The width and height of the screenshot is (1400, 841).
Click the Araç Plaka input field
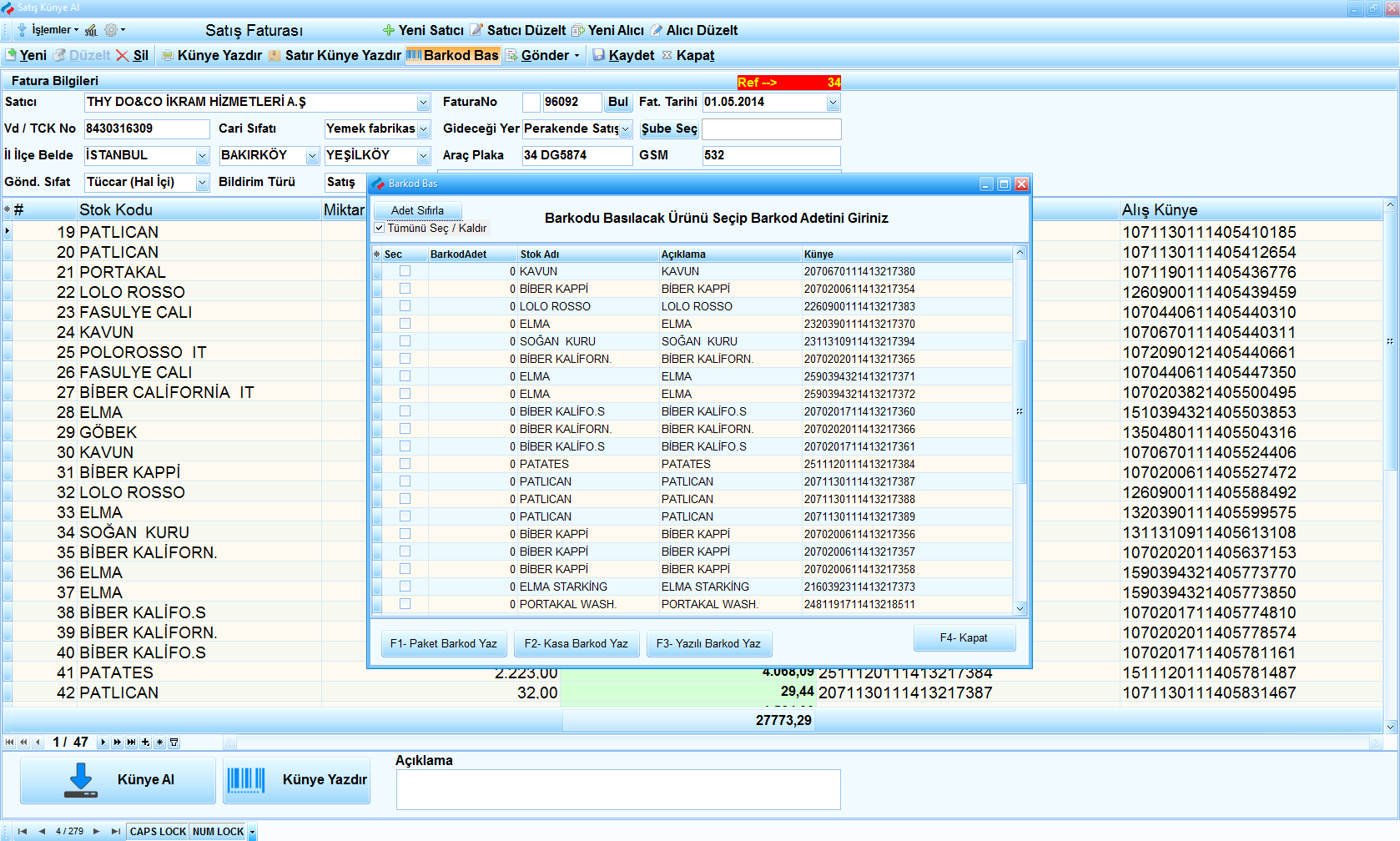click(577, 155)
